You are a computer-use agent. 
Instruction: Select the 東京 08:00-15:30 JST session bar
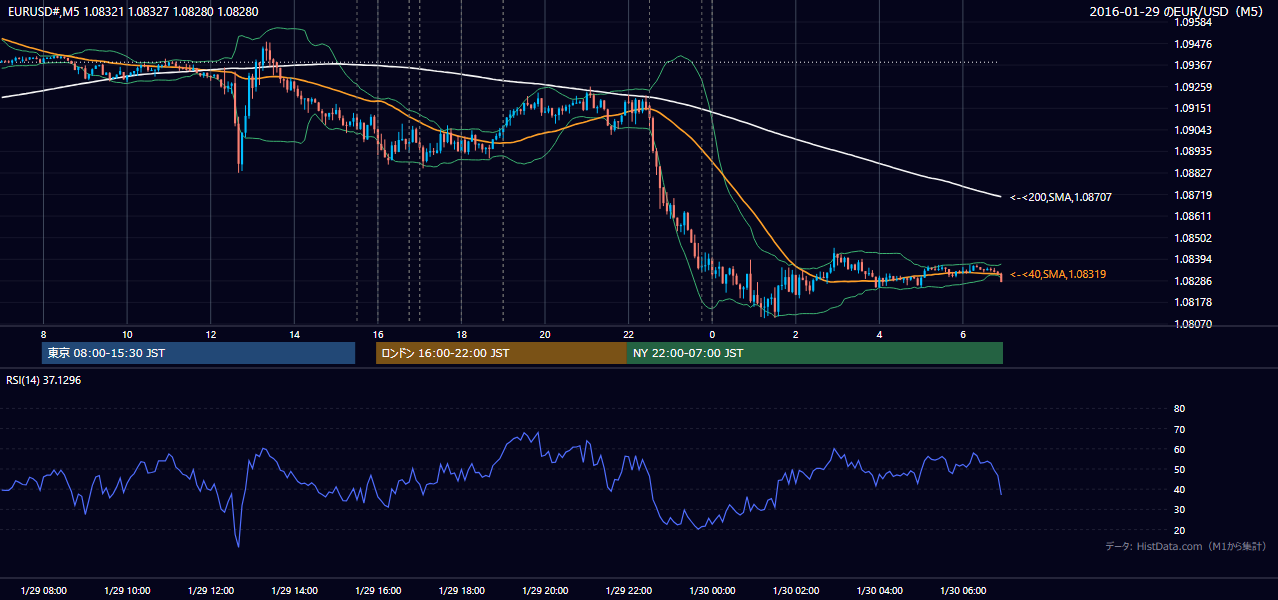[x=198, y=353]
